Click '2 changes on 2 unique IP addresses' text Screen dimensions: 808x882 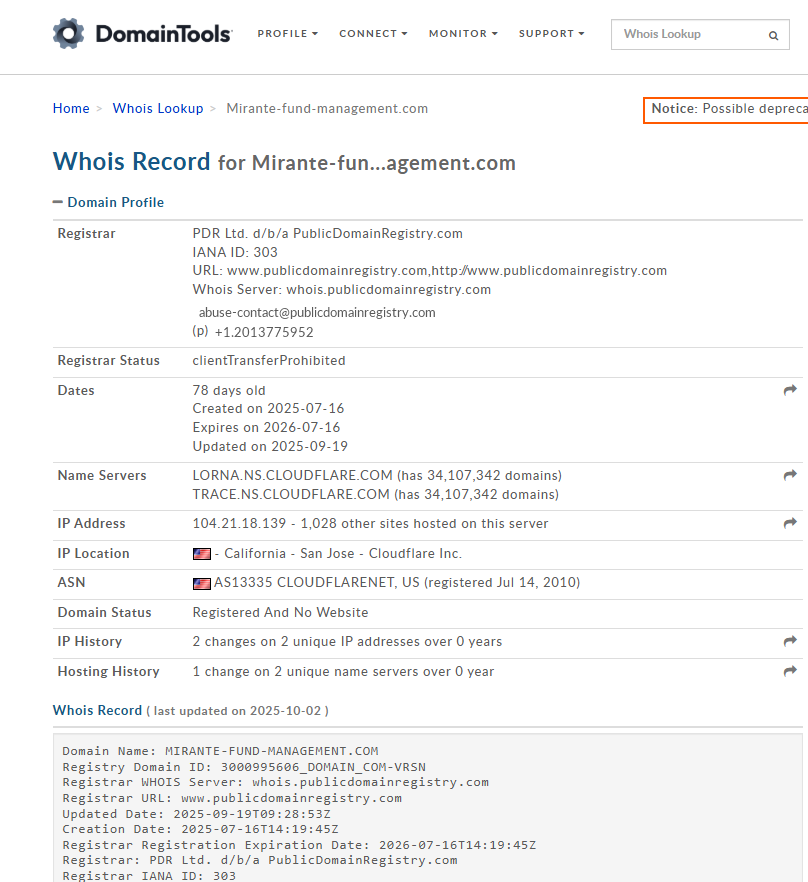point(347,642)
